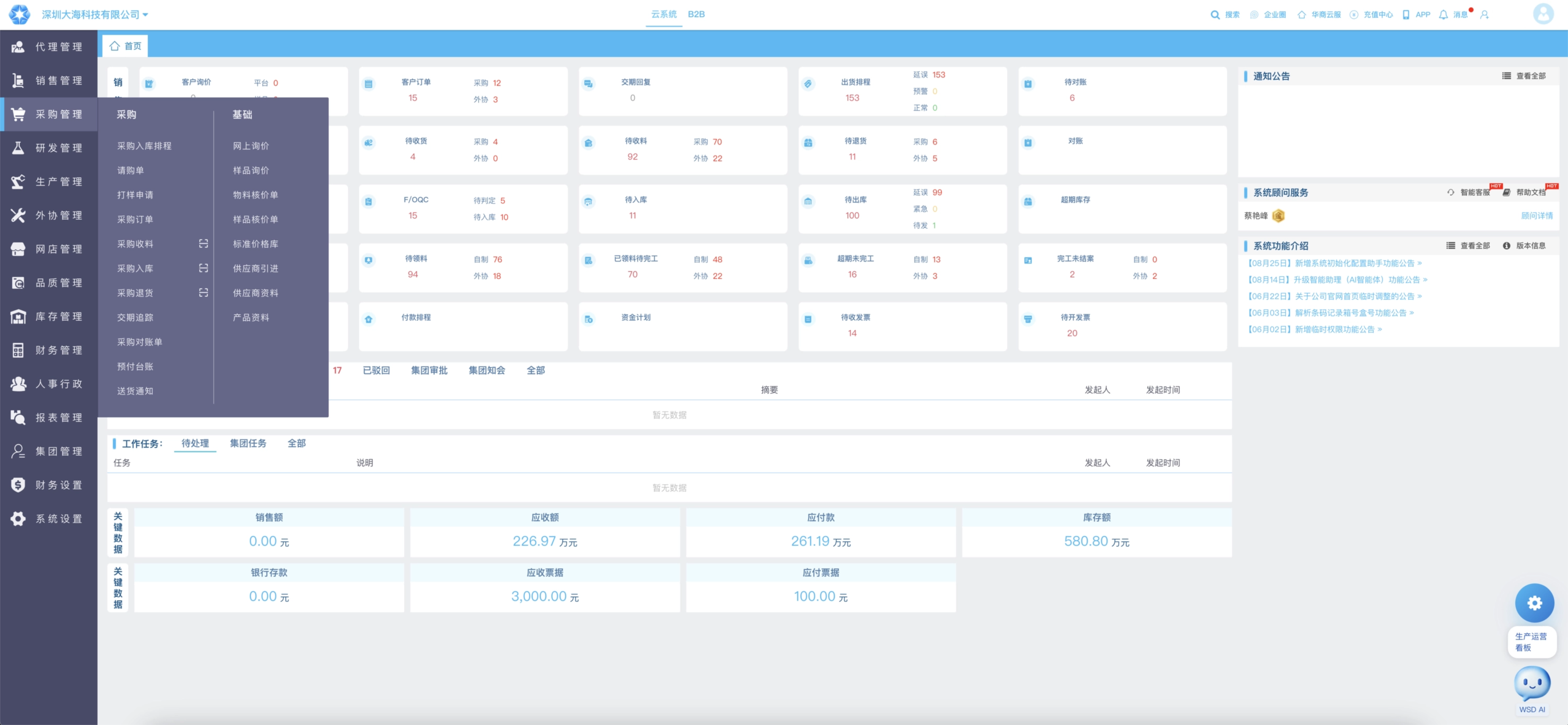The image size is (1568, 725).
Task: Select 采购订单 in purchase submenu
Action: [135, 220]
